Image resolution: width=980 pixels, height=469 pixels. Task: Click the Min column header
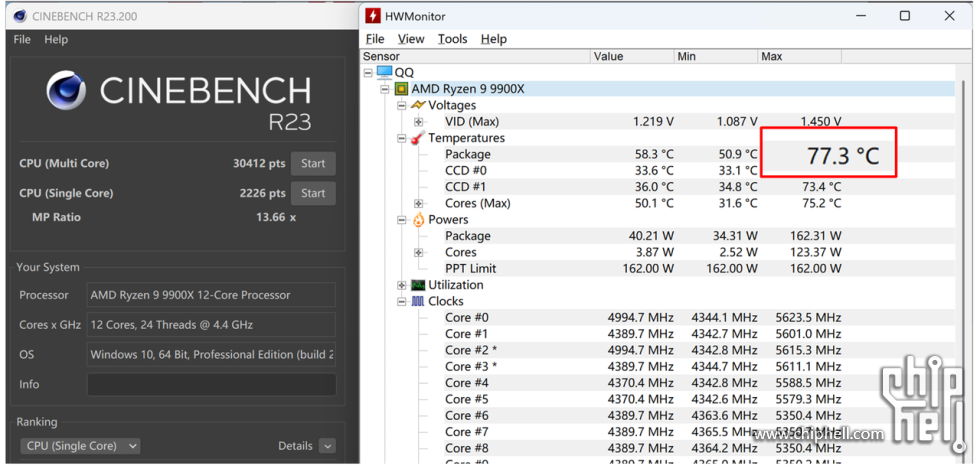tap(716, 56)
